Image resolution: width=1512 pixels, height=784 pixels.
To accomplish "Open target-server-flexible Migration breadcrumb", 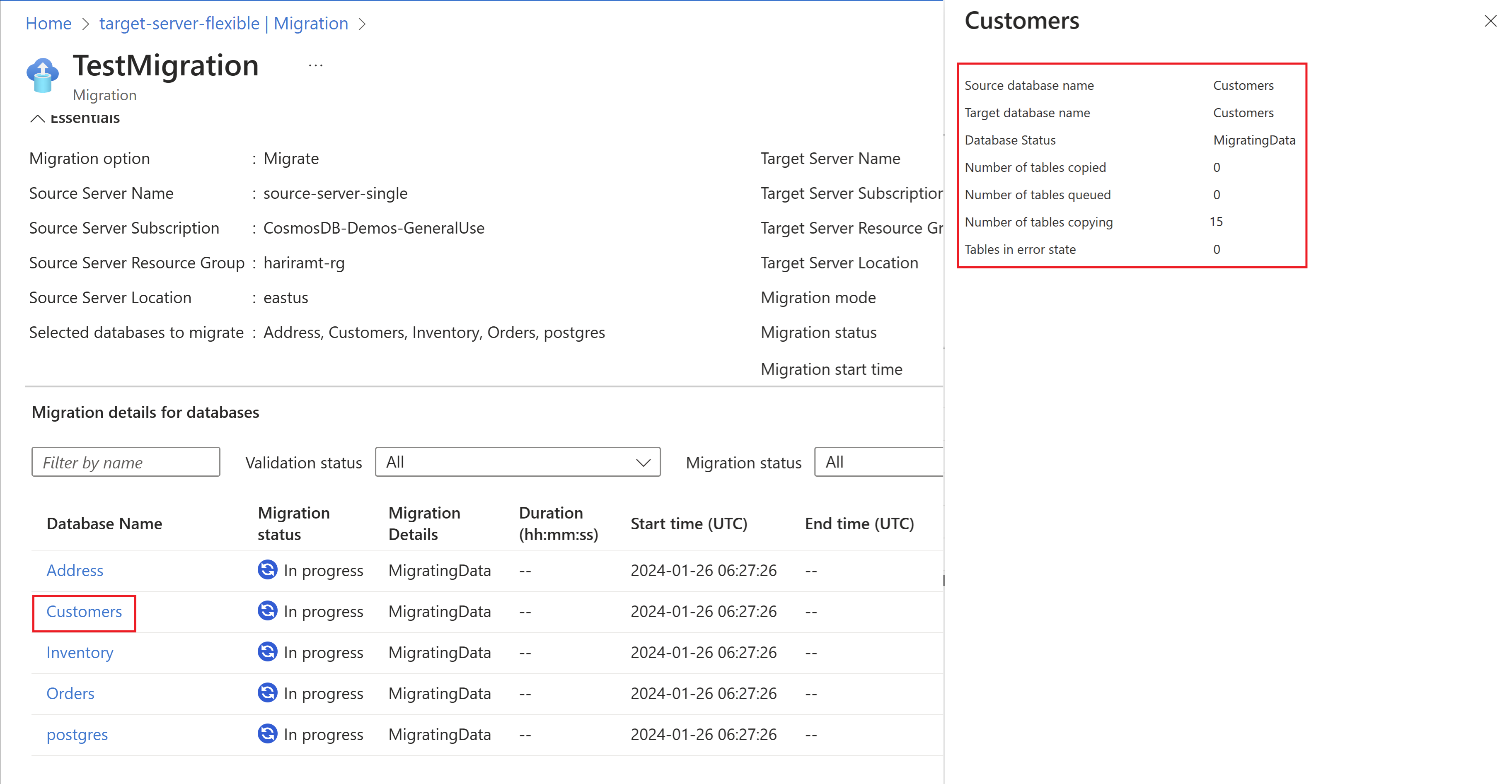I will pyautogui.click(x=224, y=24).
